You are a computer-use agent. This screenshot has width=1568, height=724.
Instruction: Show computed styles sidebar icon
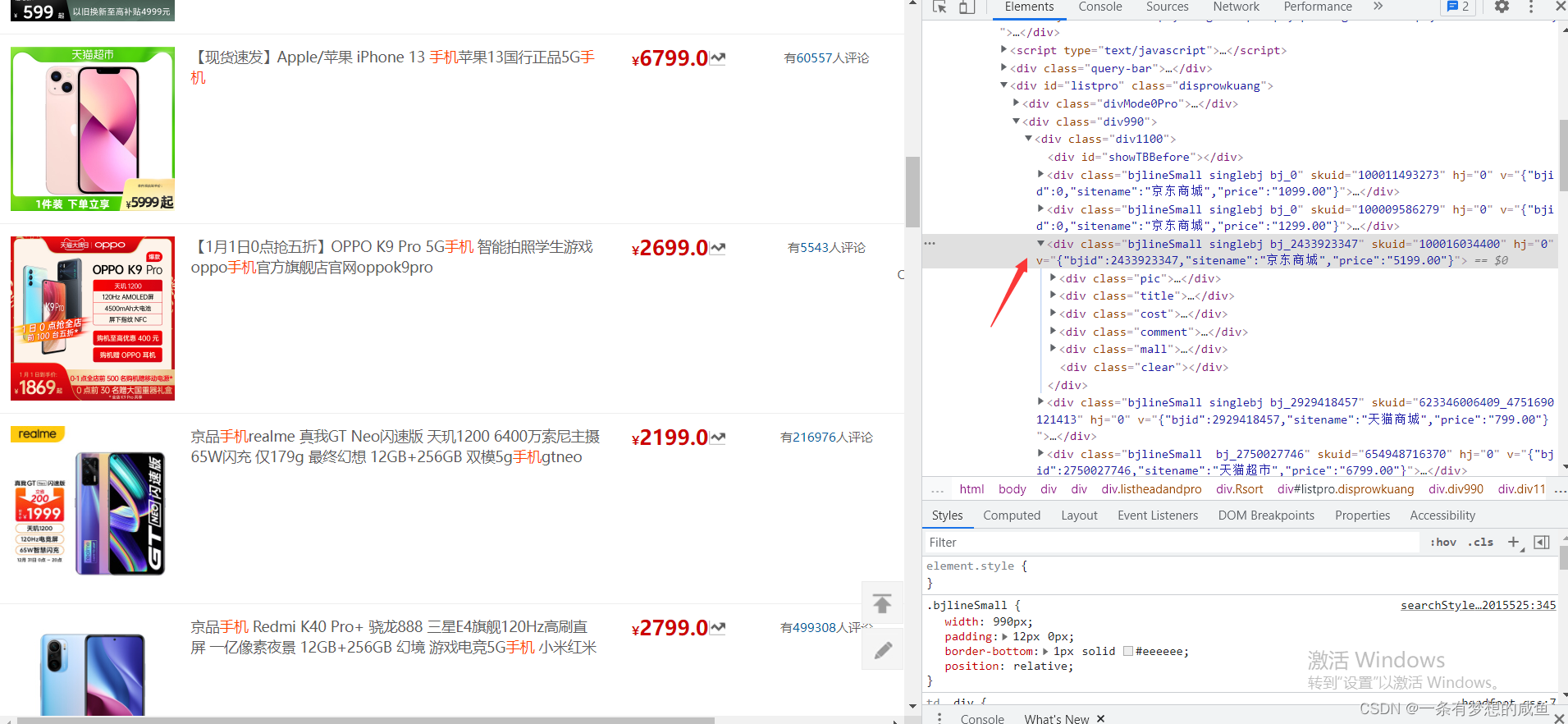(x=1542, y=542)
